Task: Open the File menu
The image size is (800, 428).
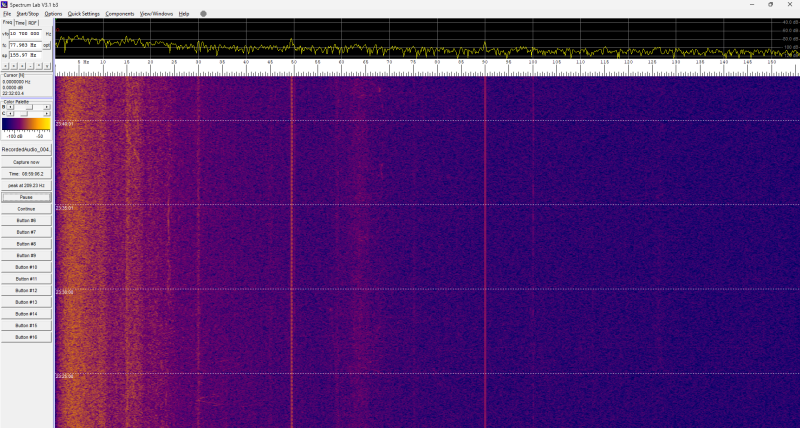Action: click(x=7, y=14)
